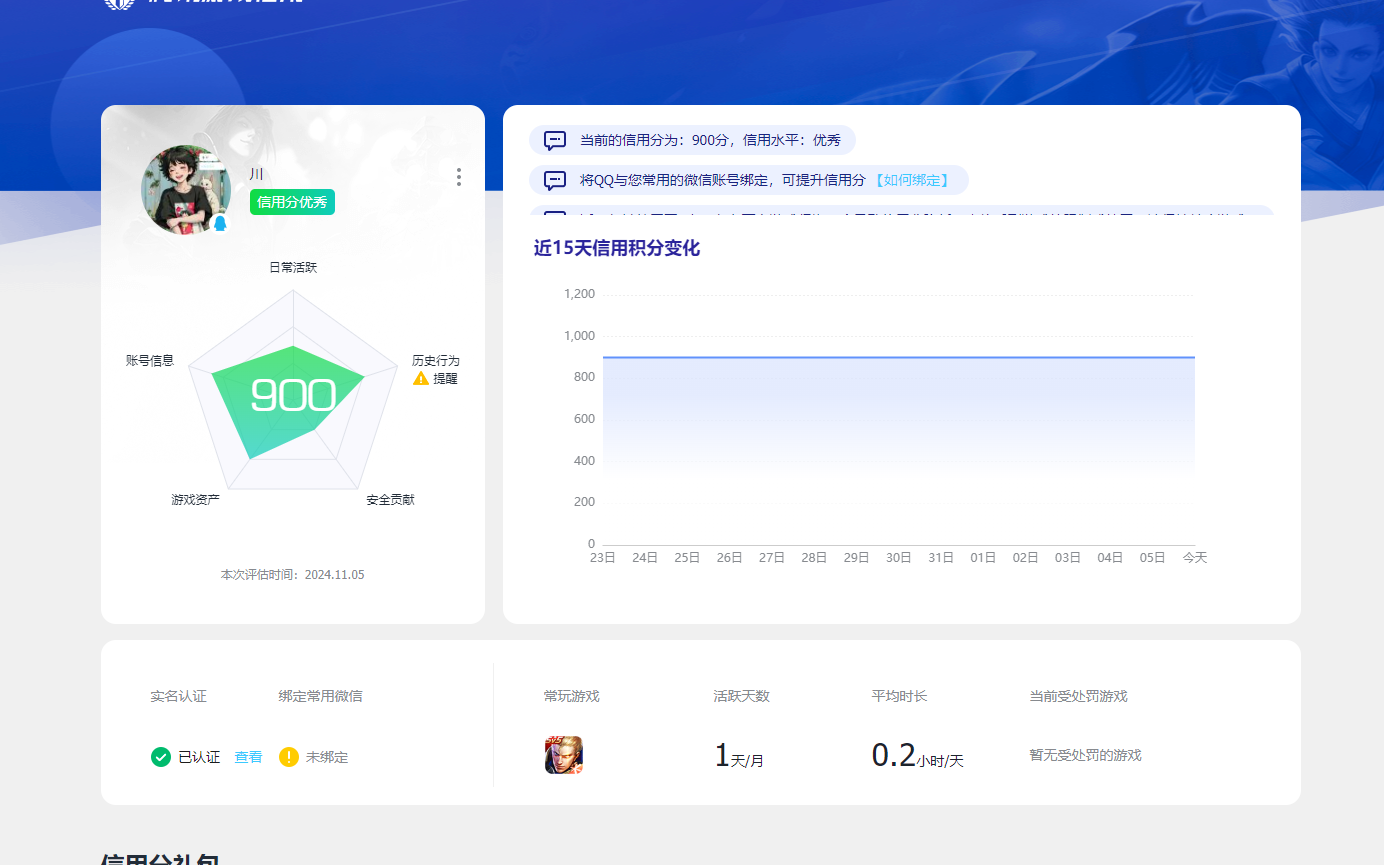
Task: Click the frequently played game icon
Action: click(564, 755)
